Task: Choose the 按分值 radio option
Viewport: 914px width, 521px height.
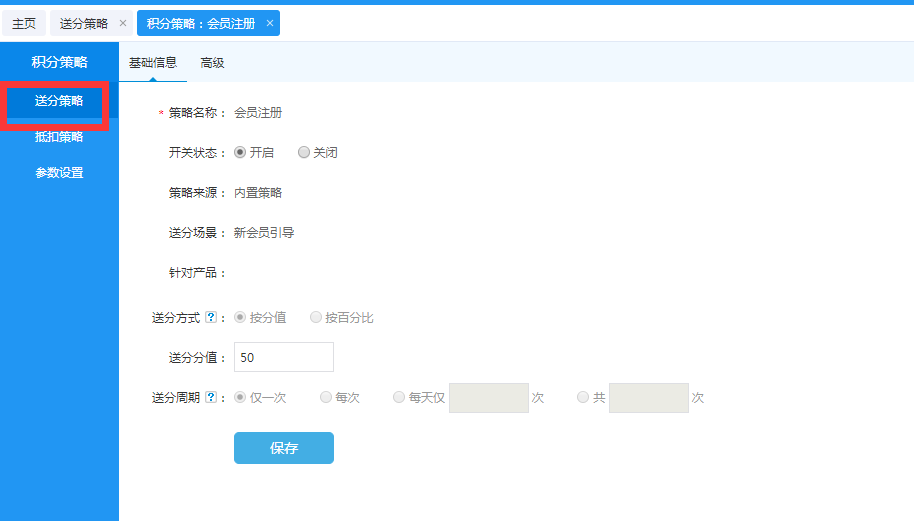Action: tap(240, 318)
